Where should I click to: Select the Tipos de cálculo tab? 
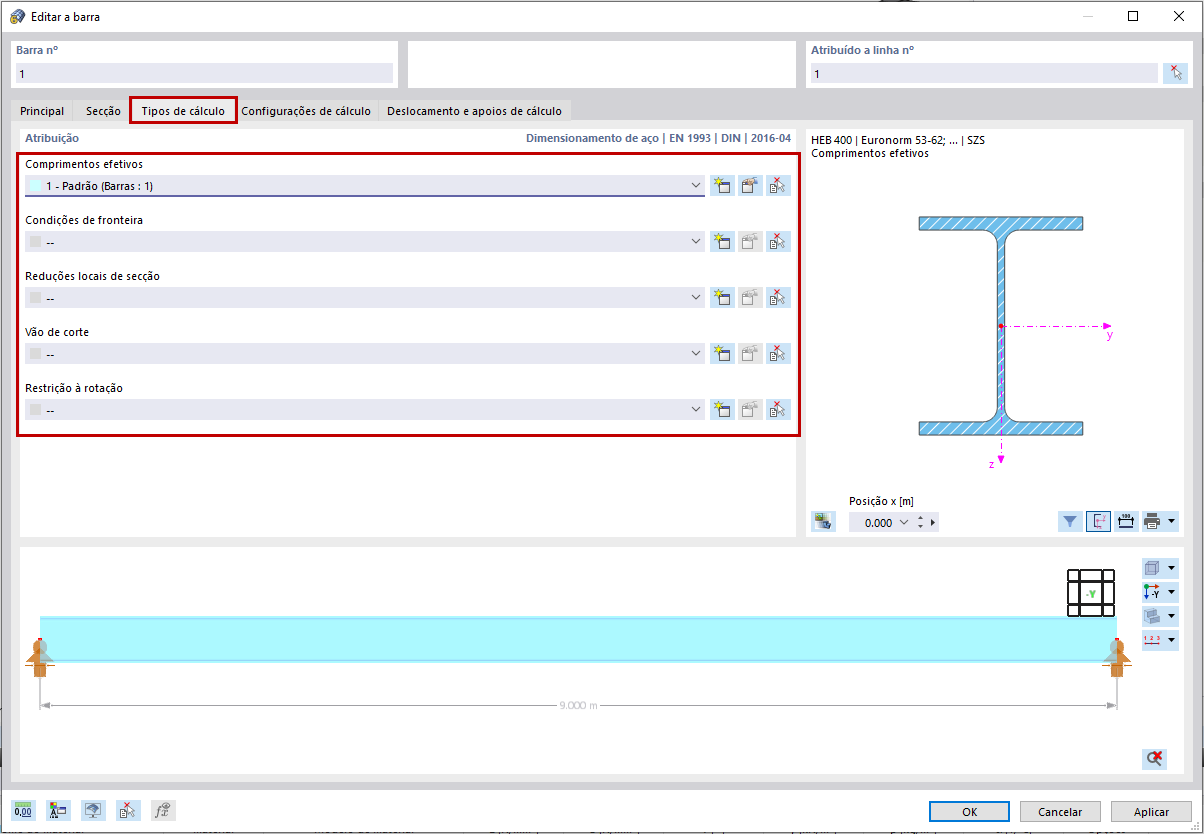[x=183, y=111]
